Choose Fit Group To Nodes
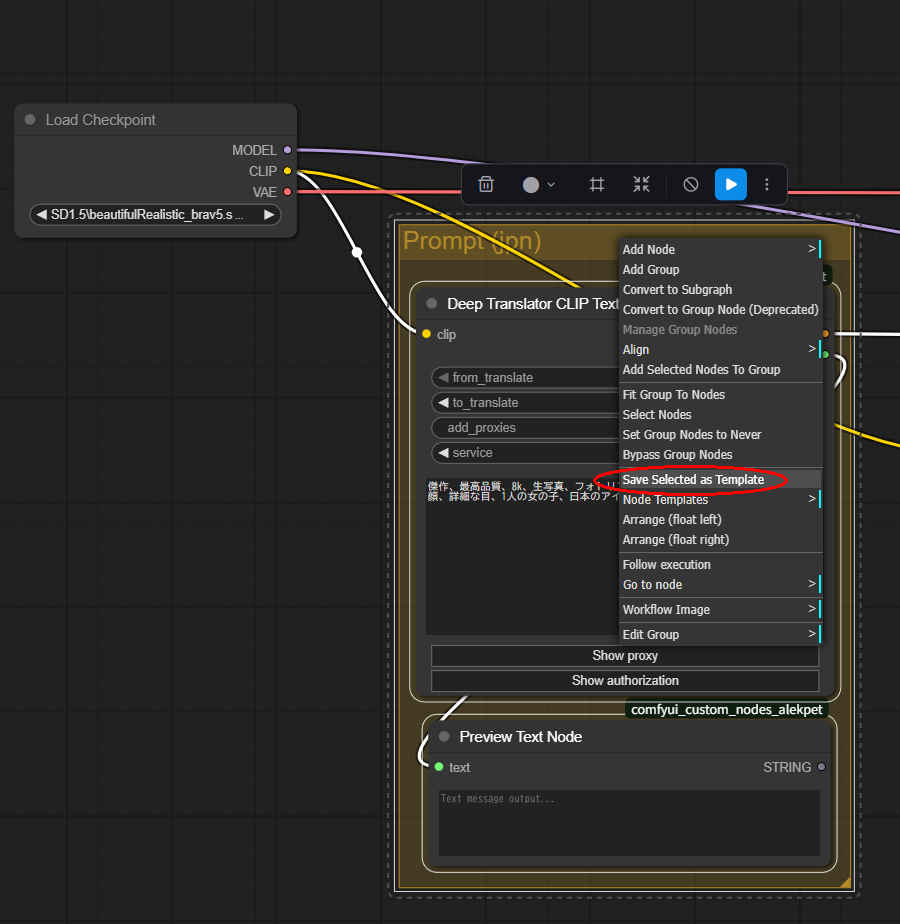 pos(673,395)
